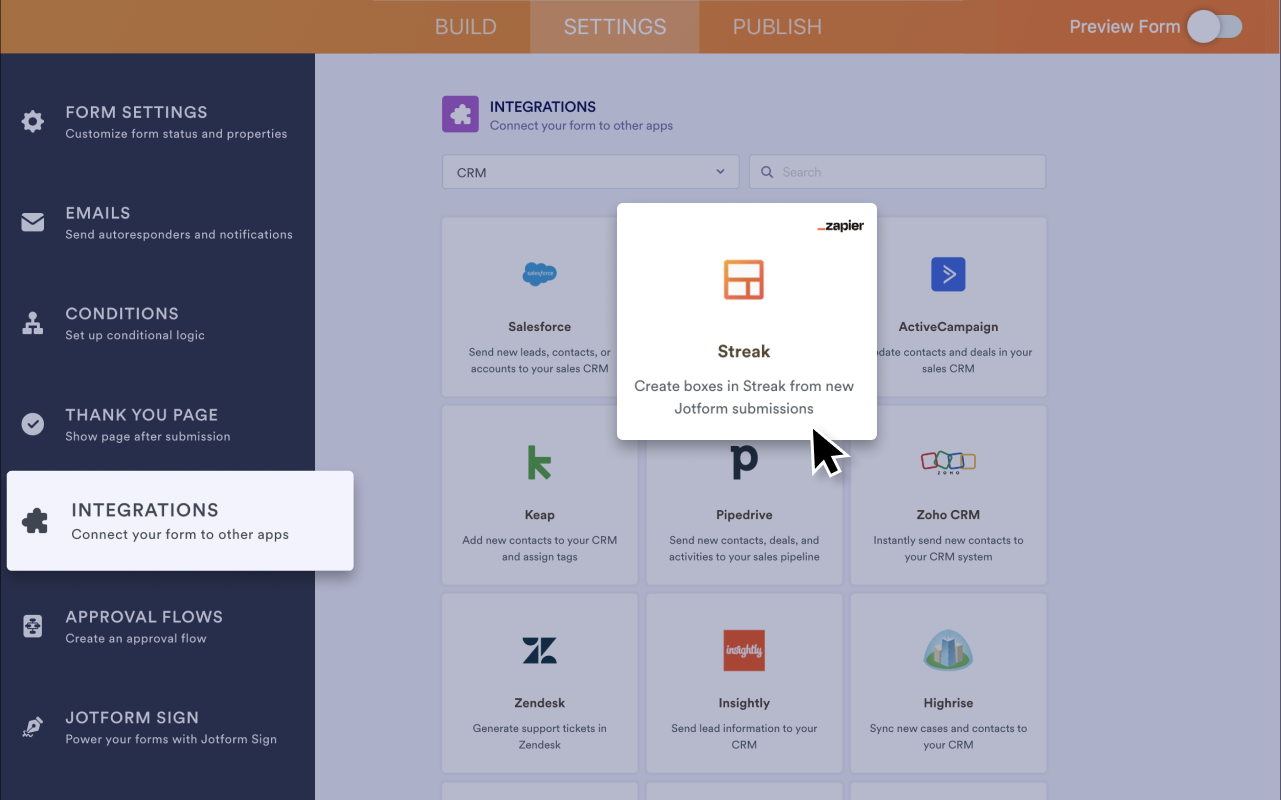Switch to the BUILD tab

click(x=465, y=27)
